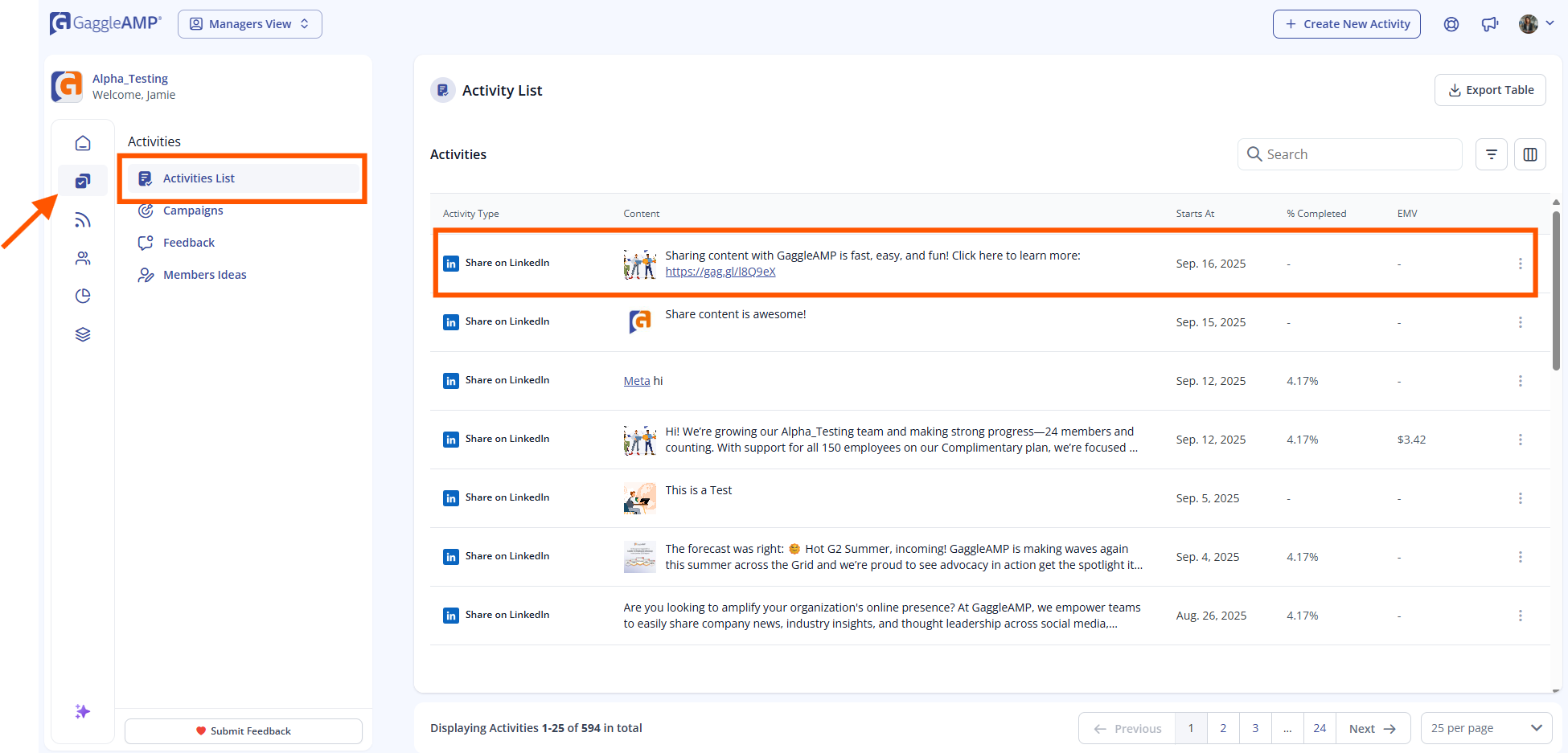Click the GaggleAMP logo
Screen dimensions: 1568x753
(x=105, y=23)
